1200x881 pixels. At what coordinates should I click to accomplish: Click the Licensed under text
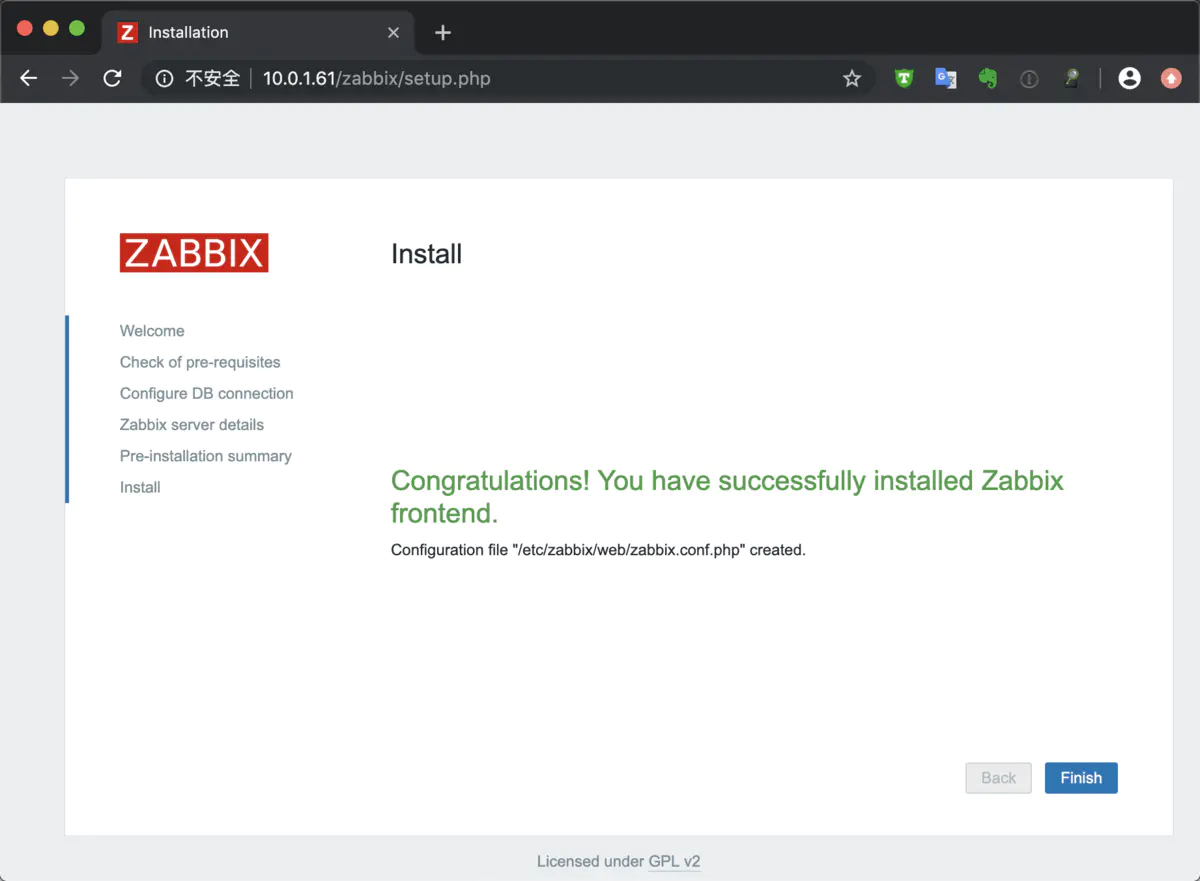[x=590, y=861]
